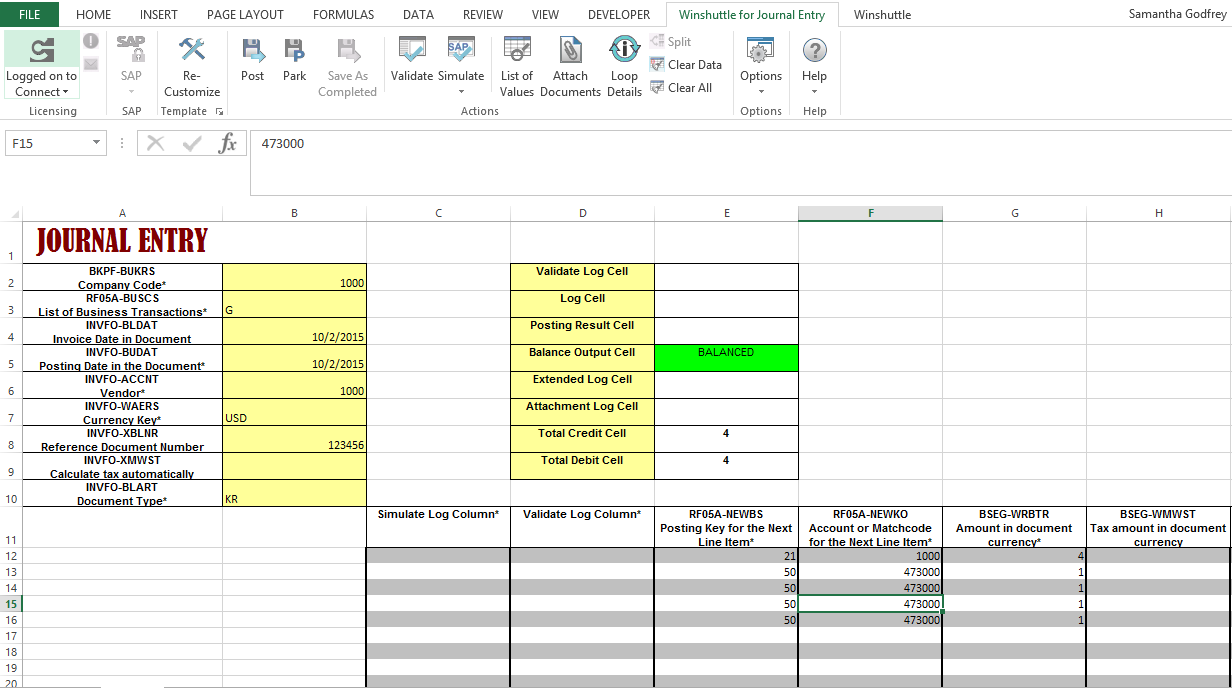Screen dimensions: 1232x688
Task: Select the Posting Key cell showing 21
Action: click(726, 555)
